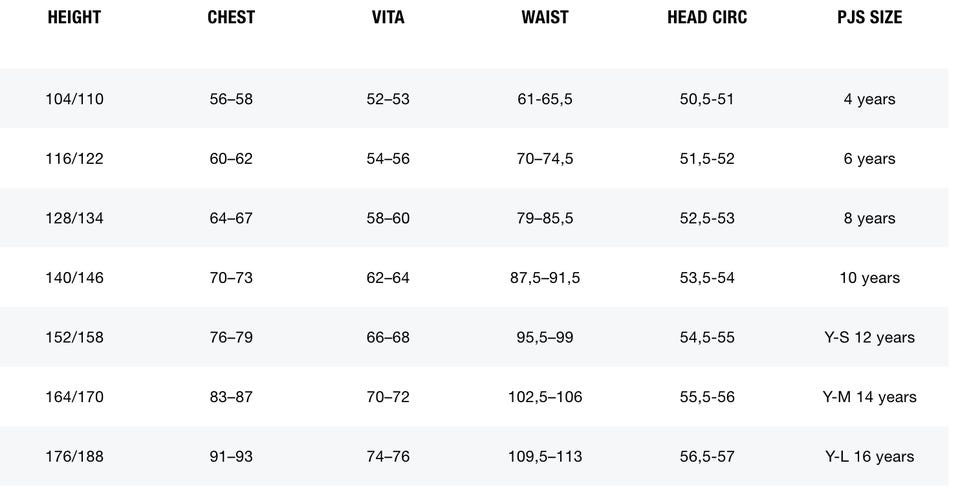Image resolution: width=960 pixels, height=496 pixels.
Task: Select the 6 years size cell
Action: (869, 159)
